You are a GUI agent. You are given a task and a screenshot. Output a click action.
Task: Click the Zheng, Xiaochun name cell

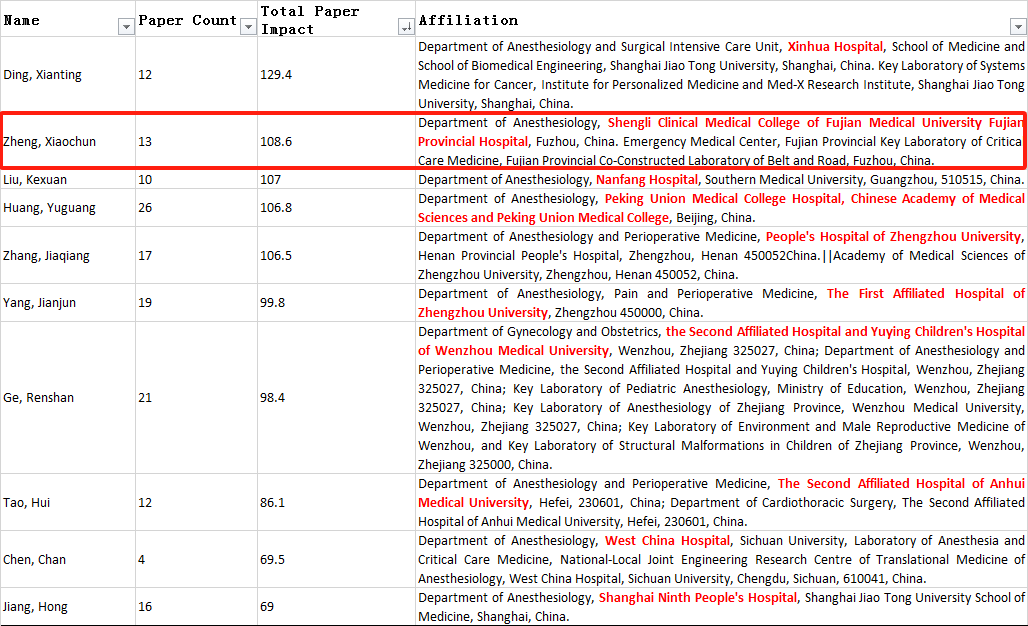(50, 142)
